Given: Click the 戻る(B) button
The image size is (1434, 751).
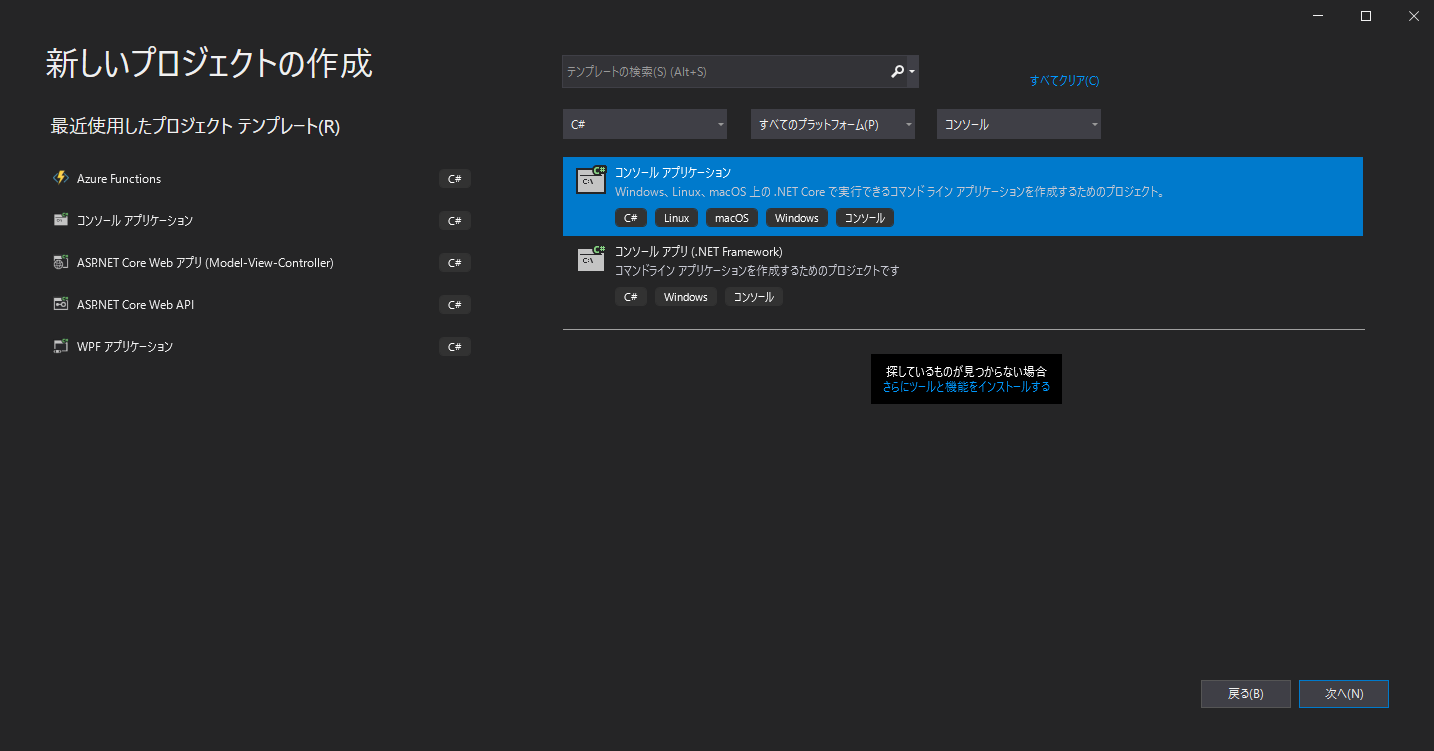Looking at the screenshot, I should pos(1245,694).
